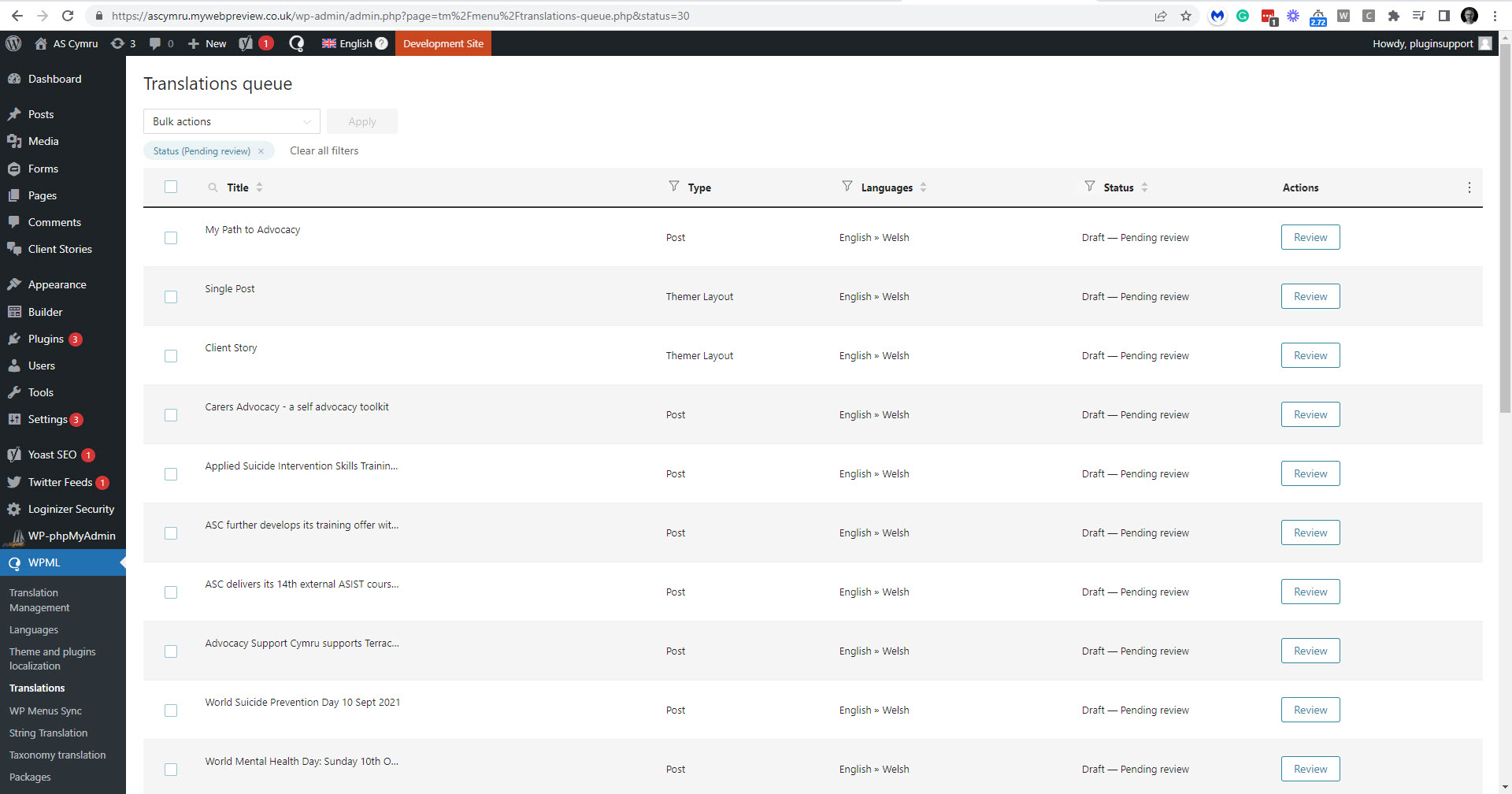Open the language help question mark icon
This screenshot has width=1512, height=794.
click(x=382, y=43)
